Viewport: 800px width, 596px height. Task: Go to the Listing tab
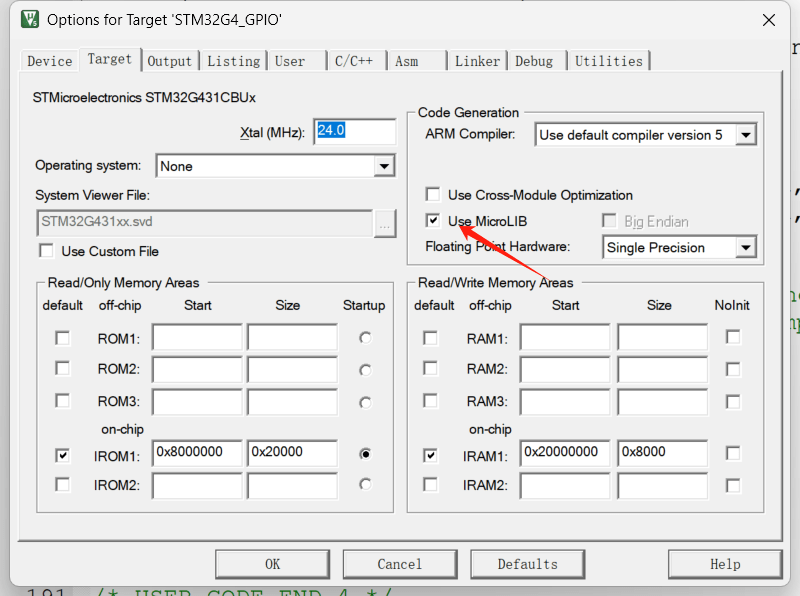tap(233, 61)
